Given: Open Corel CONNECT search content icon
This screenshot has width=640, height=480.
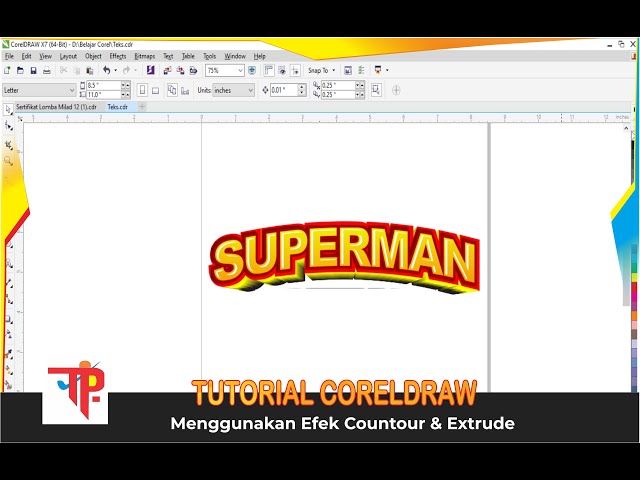Looking at the screenshot, I should tap(151, 70).
